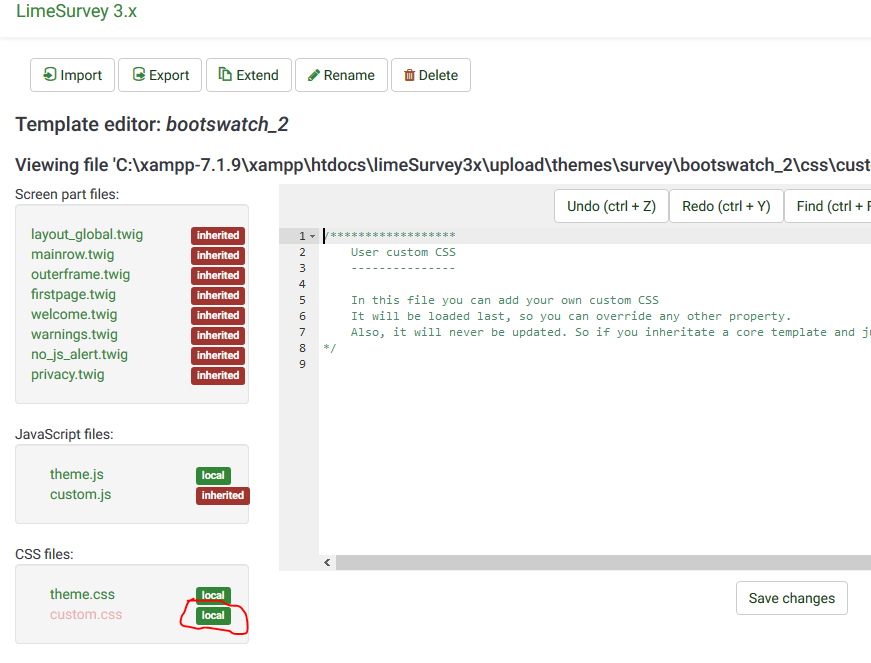
Task: Click the Find button in editor toolbar
Action: pyautogui.click(x=828, y=206)
